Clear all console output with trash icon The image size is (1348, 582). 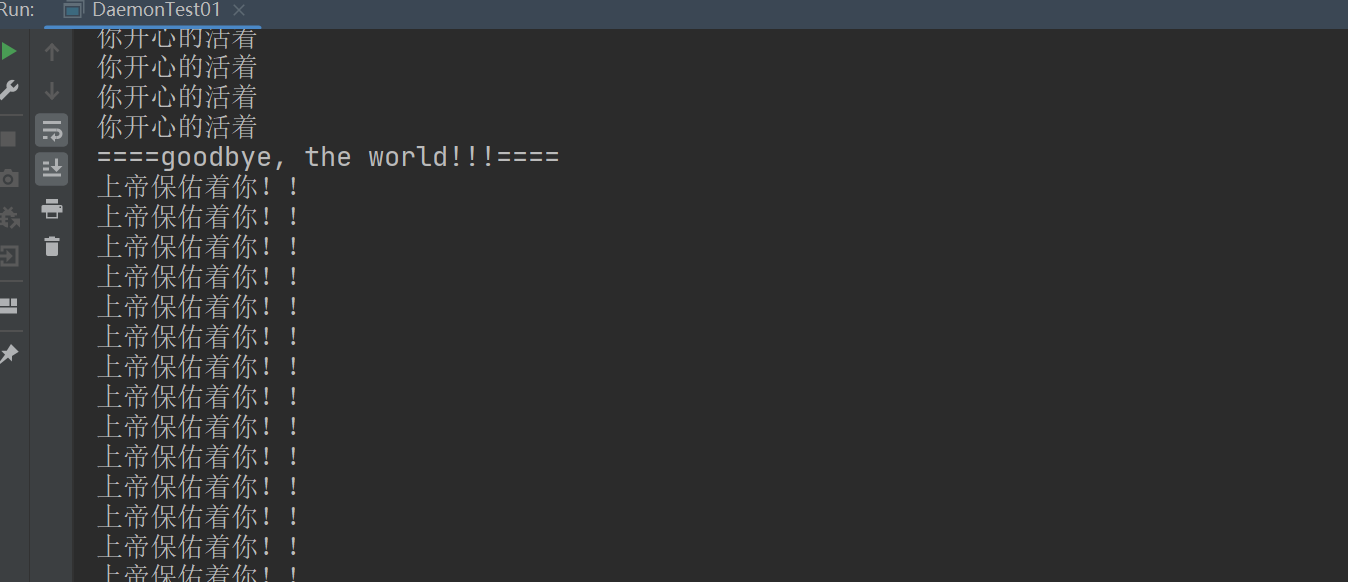pos(52,246)
